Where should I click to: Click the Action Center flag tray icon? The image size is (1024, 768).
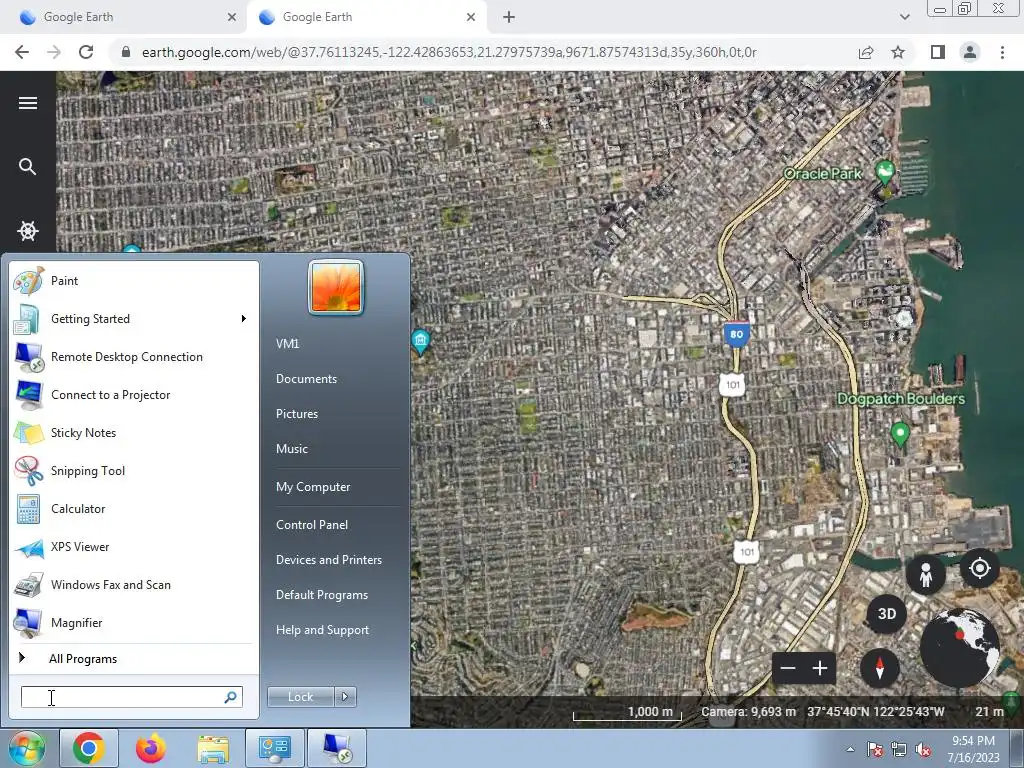(x=874, y=750)
